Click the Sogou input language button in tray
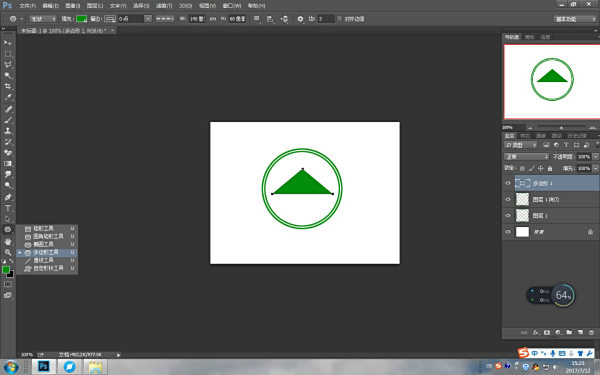Viewport: 600px width, 375px height. tap(535, 353)
